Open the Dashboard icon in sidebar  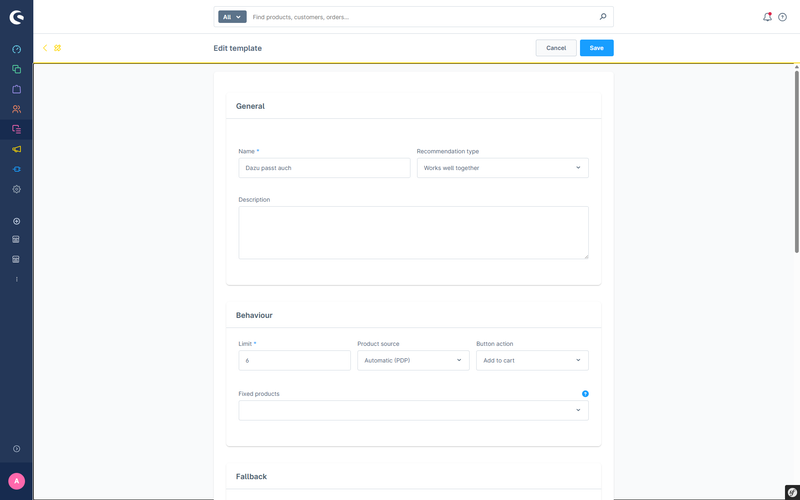coord(16,49)
